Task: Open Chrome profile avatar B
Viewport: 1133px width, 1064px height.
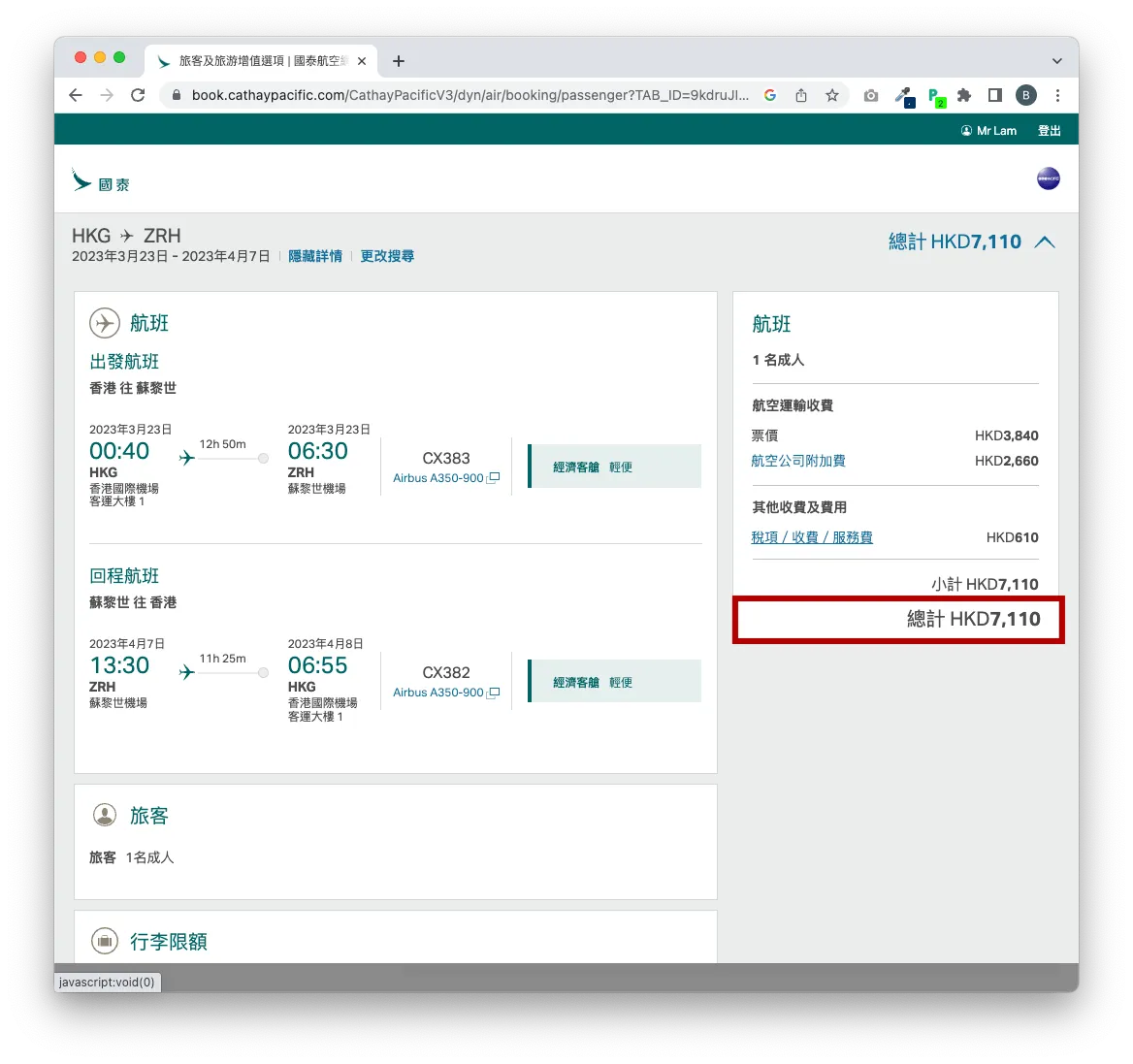Action: click(1026, 95)
